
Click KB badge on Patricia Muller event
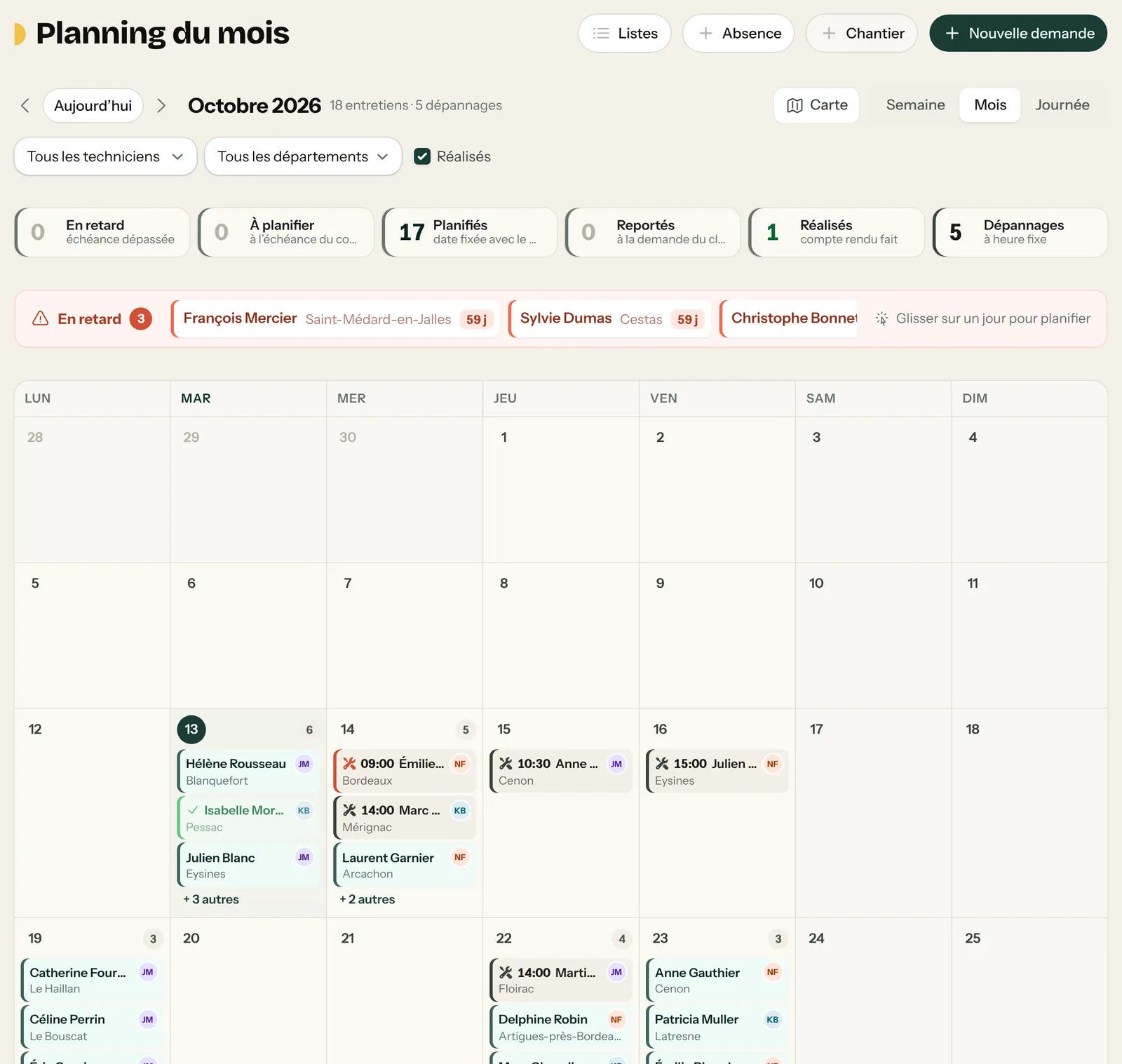[773, 1020]
